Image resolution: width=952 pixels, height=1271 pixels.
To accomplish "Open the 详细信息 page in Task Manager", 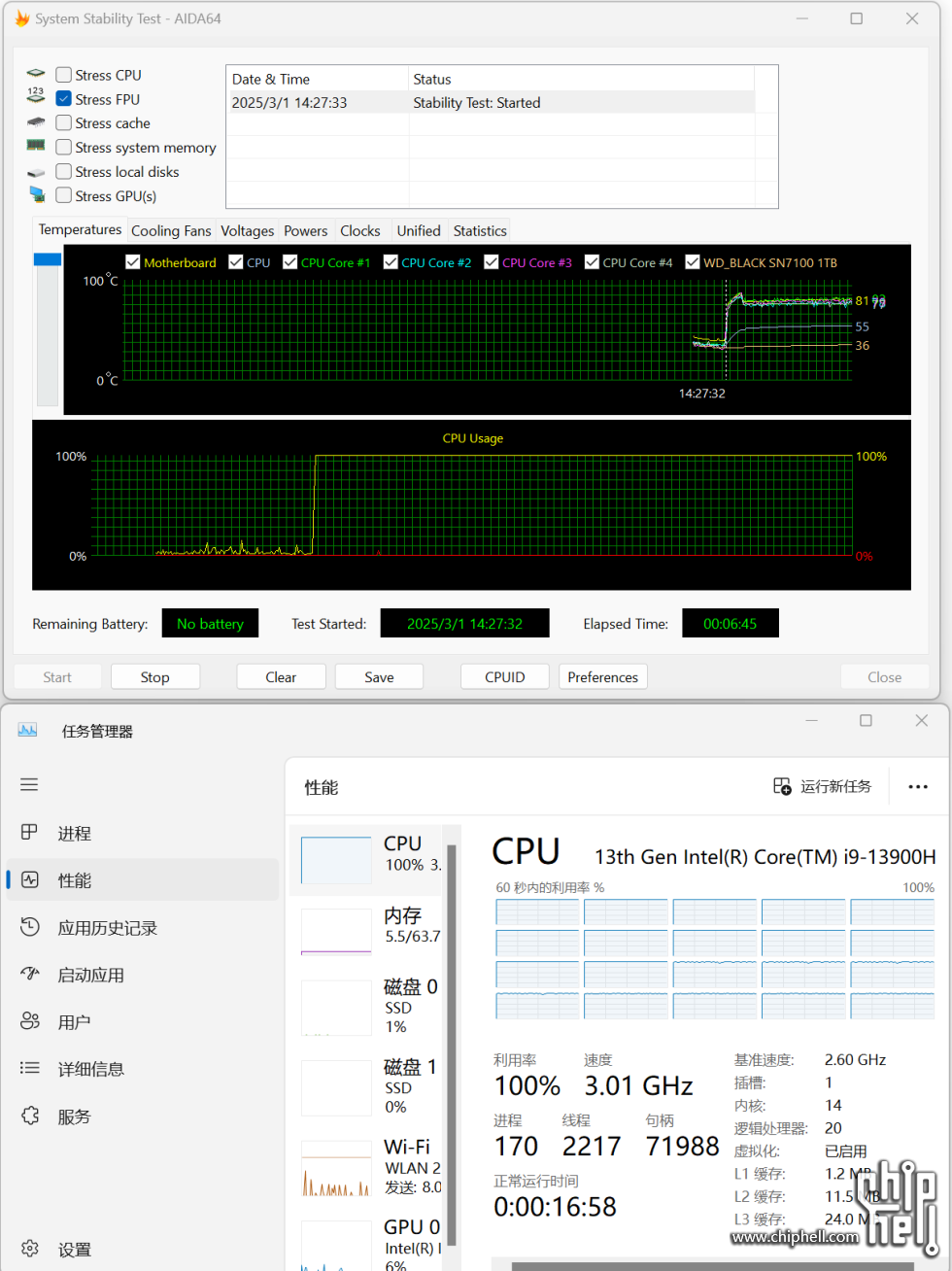I will (x=143, y=1069).
